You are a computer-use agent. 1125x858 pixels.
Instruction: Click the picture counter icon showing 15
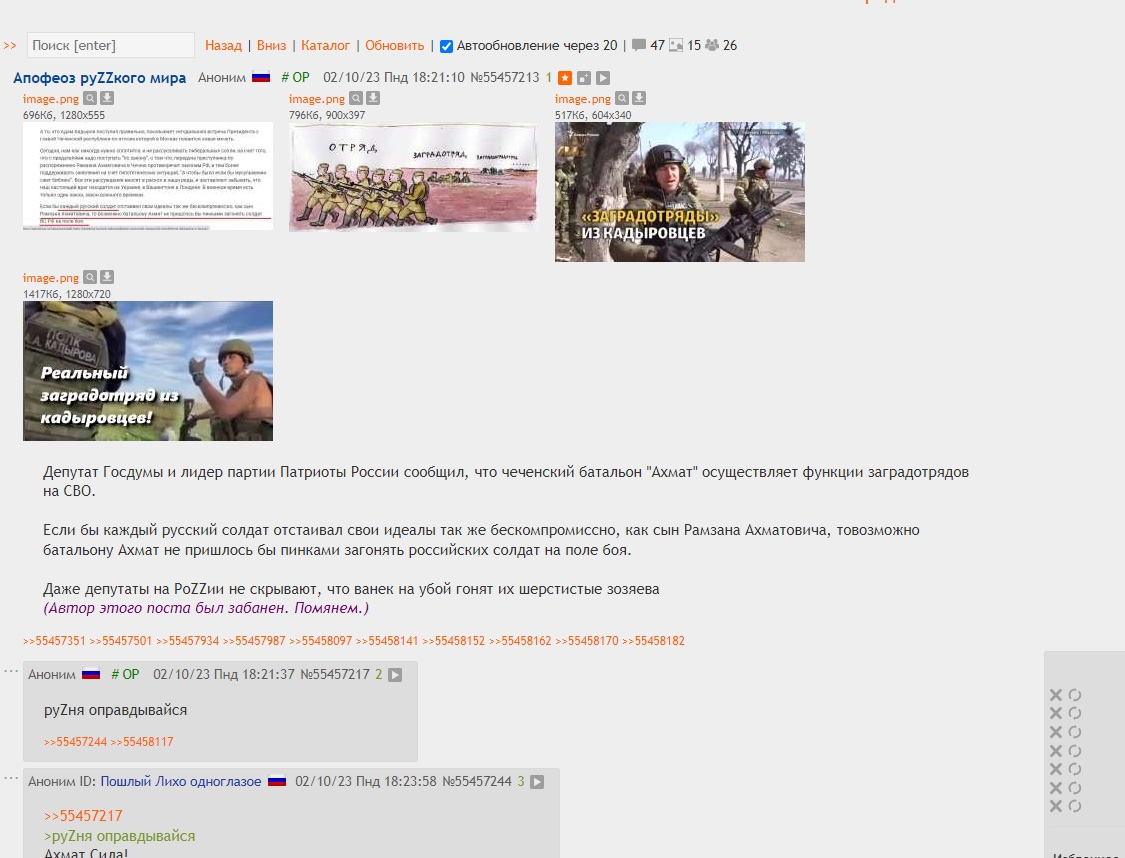(676, 45)
